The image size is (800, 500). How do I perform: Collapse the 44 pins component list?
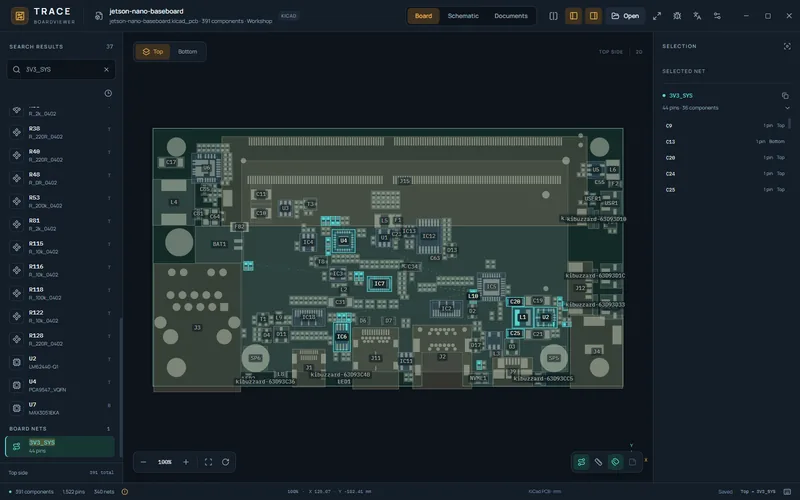pos(787,108)
